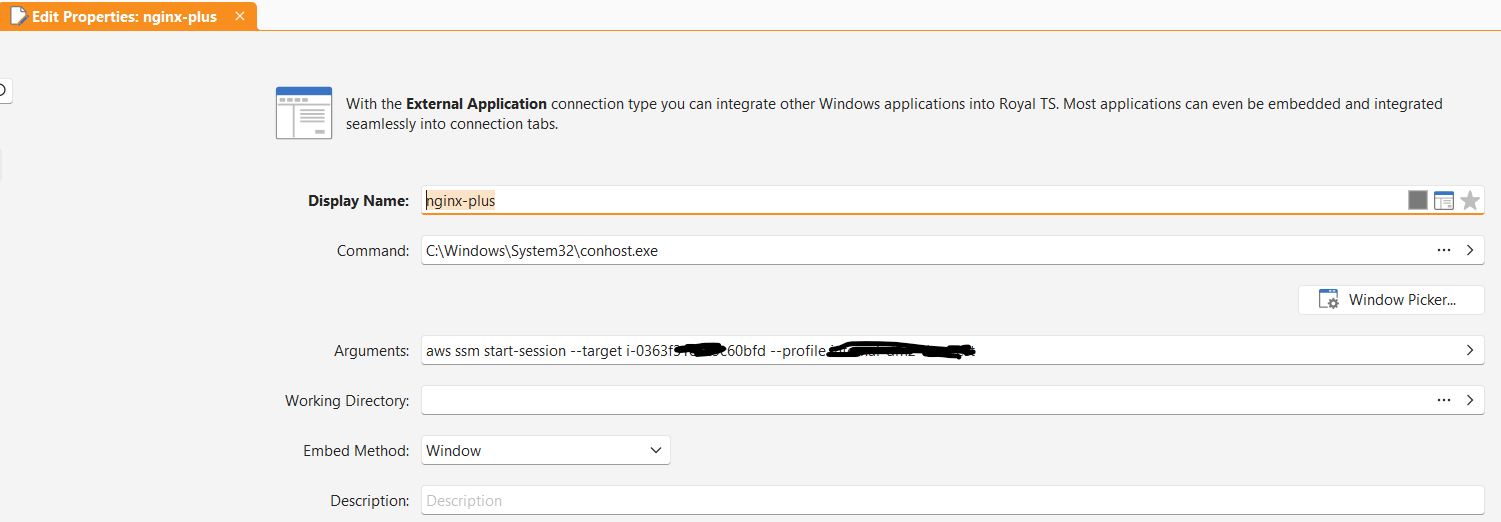The image size is (1501, 522).
Task: Click into the Description field
Action: tap(900, 501)
